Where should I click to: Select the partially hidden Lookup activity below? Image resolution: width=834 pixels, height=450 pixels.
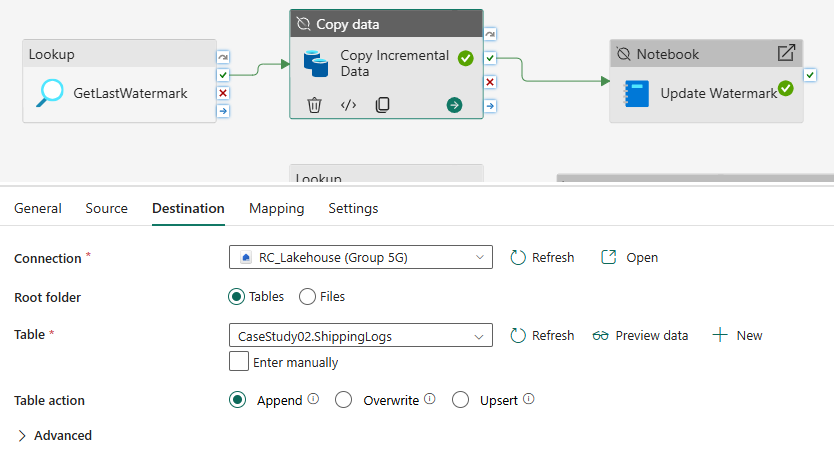(386, 173)
